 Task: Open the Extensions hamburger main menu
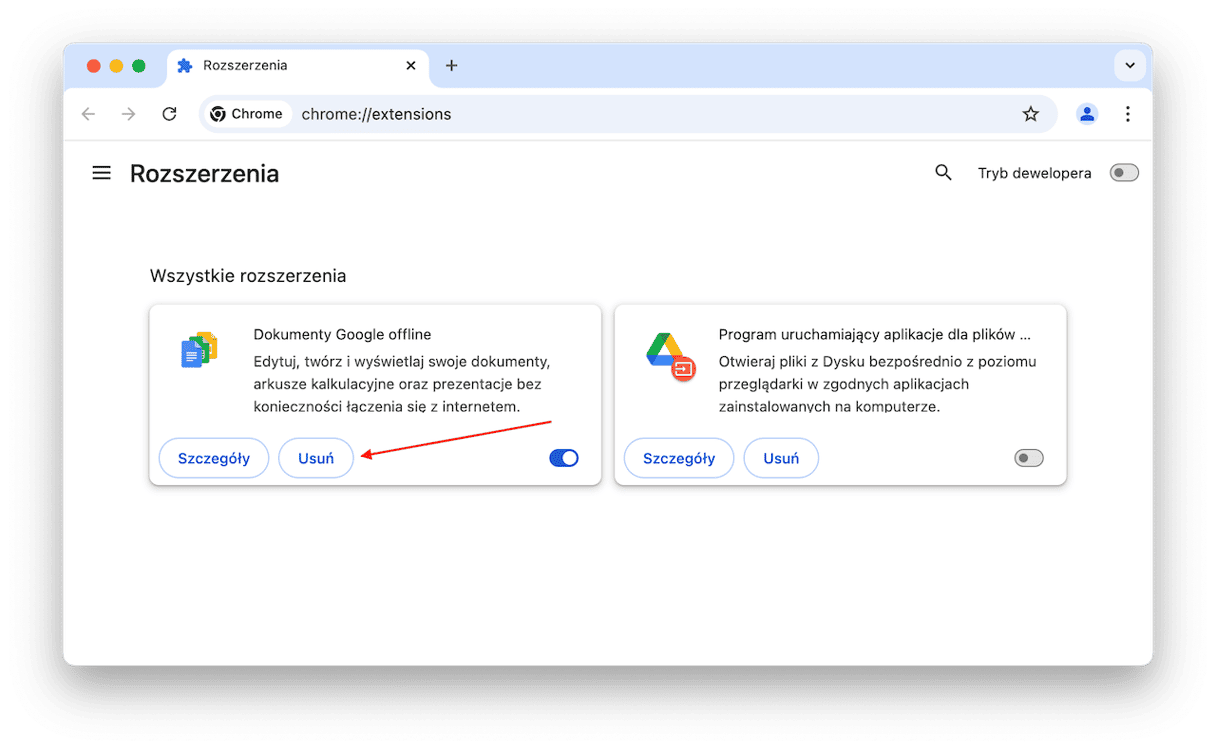point(101,173)
